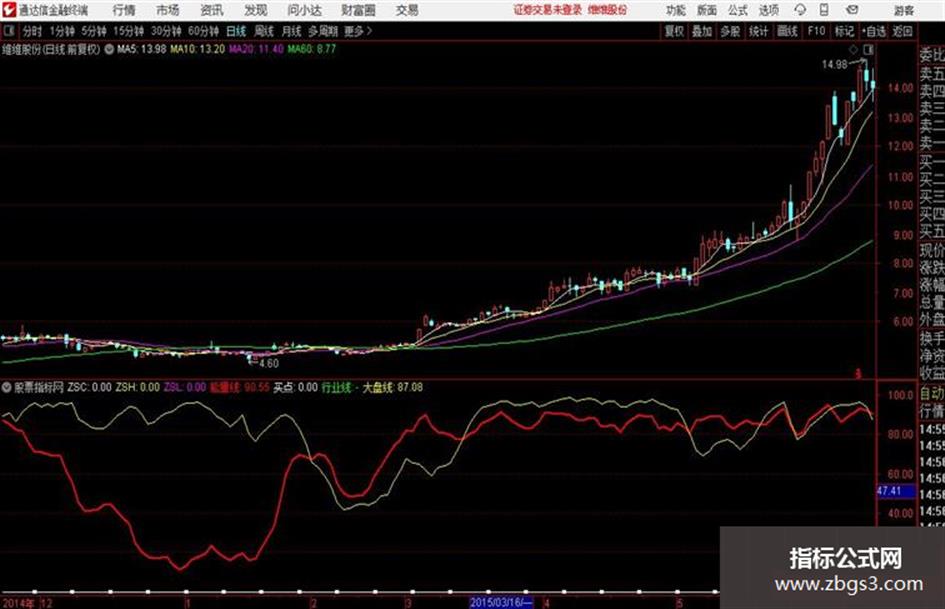Viewport: 945px width, 609px height.
Task: Click the MA60: 8.77 indicator label
Action: pyautogui.click(x=312, y=49)
